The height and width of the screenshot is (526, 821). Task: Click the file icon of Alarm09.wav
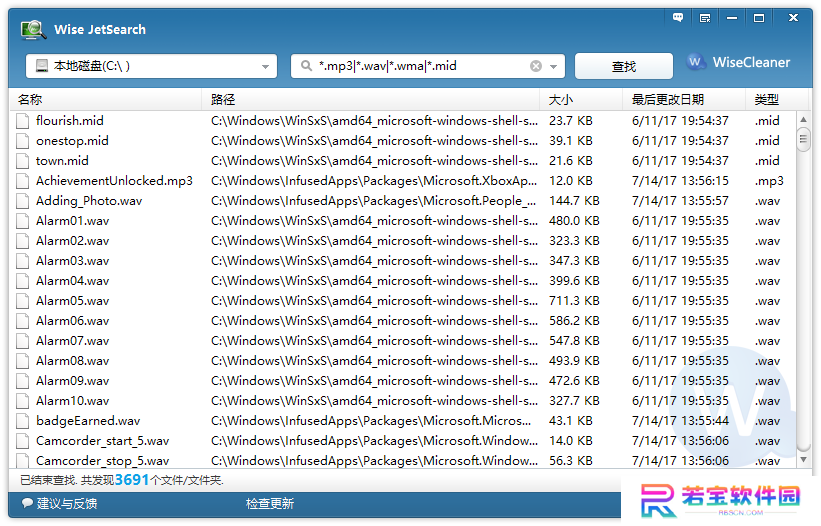coord(22,381)
